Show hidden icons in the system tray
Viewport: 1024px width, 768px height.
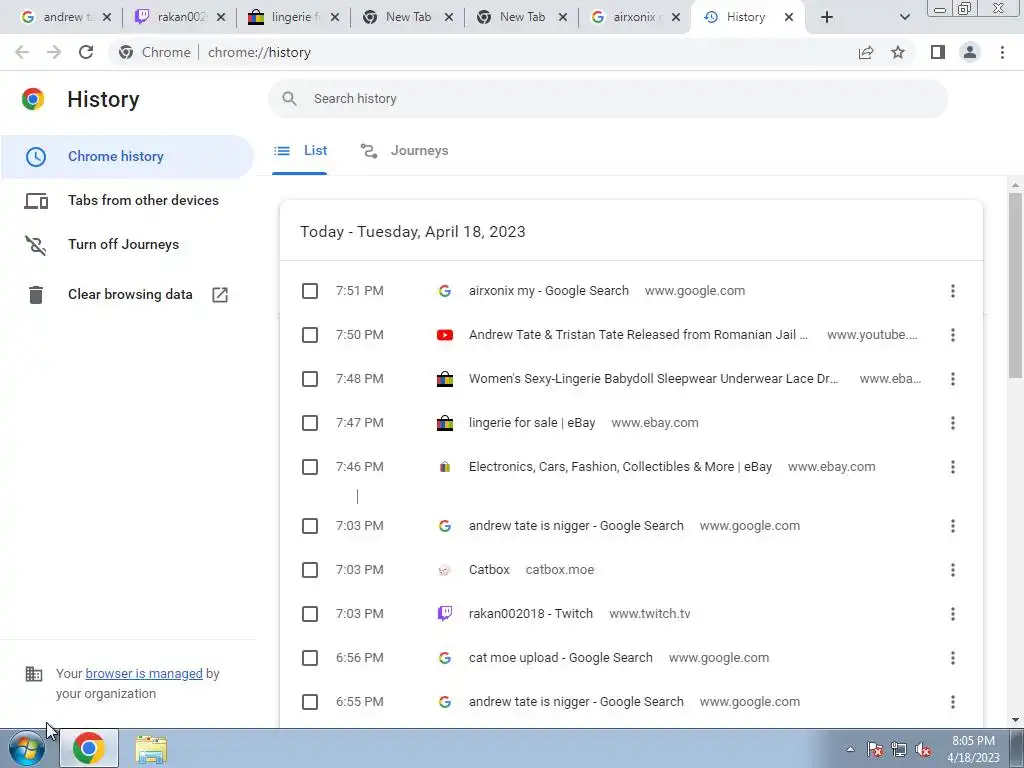click(850, 749)
